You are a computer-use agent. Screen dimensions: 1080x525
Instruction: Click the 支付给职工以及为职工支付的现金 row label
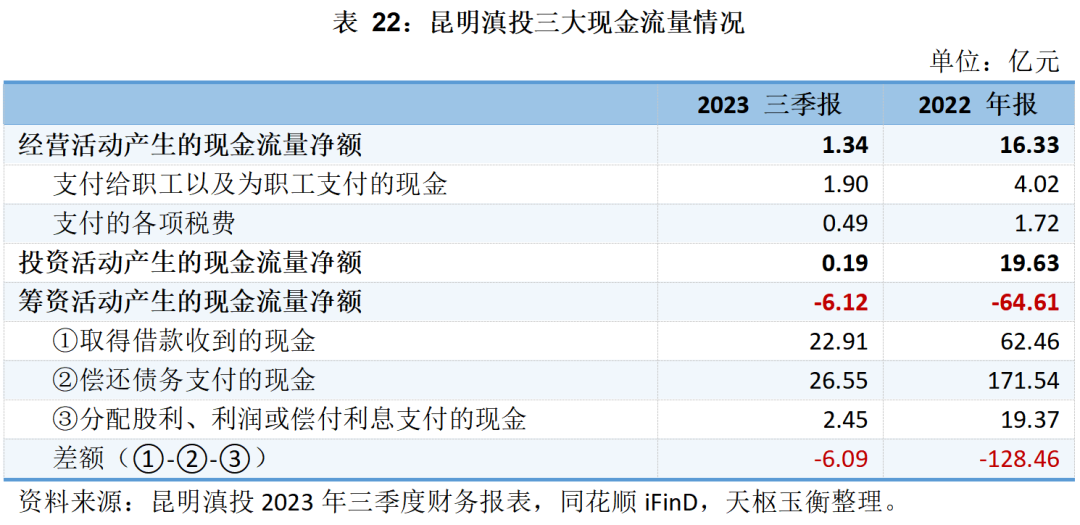249,185
